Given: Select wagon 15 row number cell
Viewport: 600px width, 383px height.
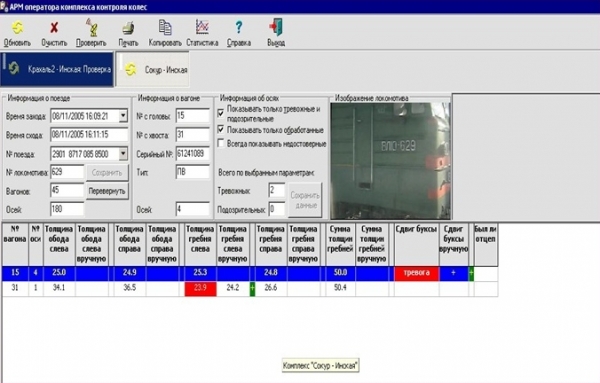Looking at the screenshot, I should 15,273.
